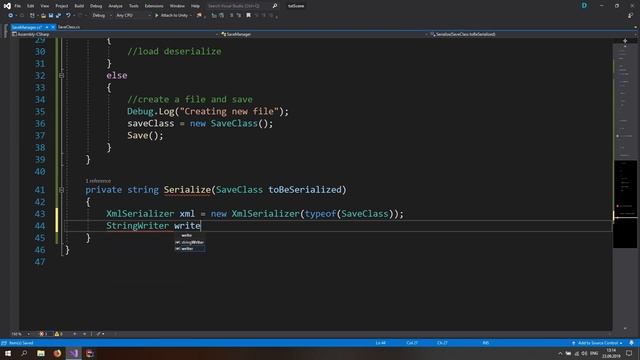Open the Tools menu
The image size is (640, 360).
[133, 6]
